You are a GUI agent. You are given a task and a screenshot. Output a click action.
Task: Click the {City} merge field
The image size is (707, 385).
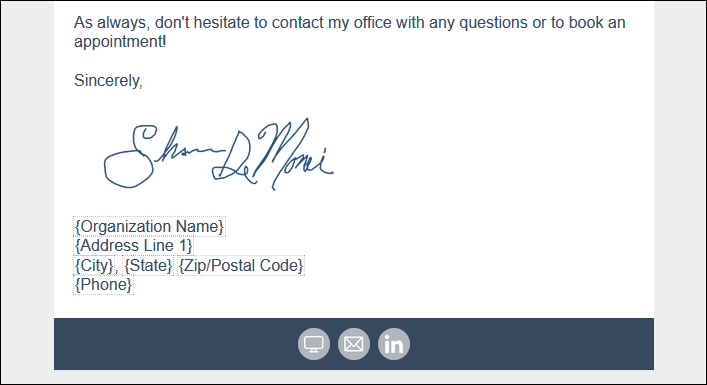pos(94,266)
